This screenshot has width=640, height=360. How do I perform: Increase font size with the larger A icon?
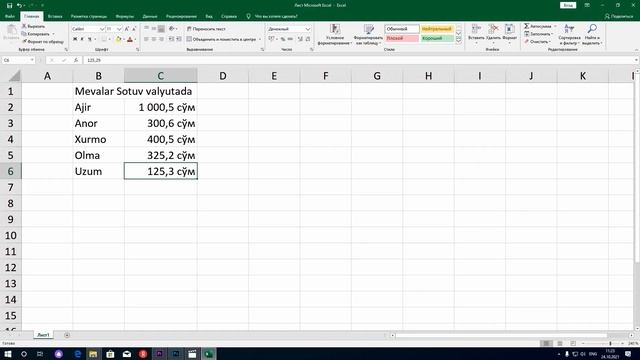[x=127, y=29]
